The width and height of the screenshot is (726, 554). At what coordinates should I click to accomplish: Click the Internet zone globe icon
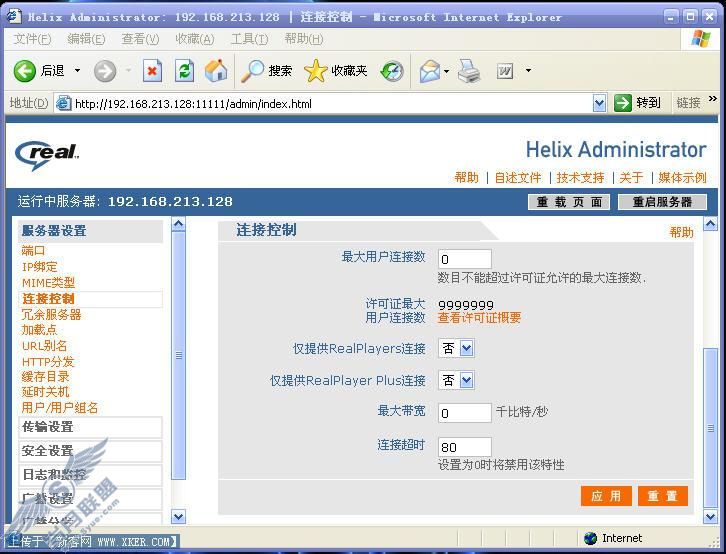click(x=590, y=538)
